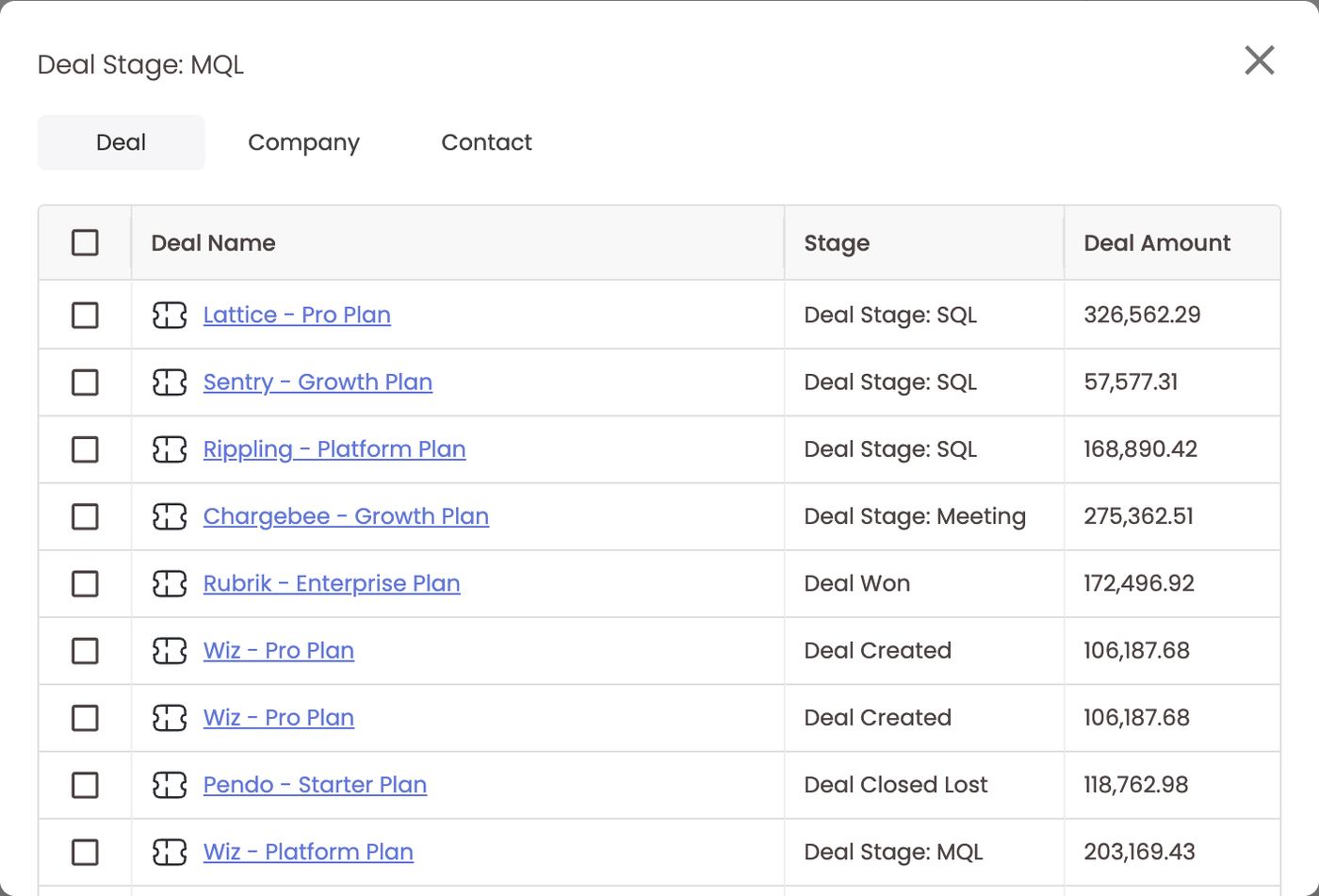Open the Sentry - Growth Plan link
The height and width of the screenshot is (896, 1319).
tap(318, 382)
